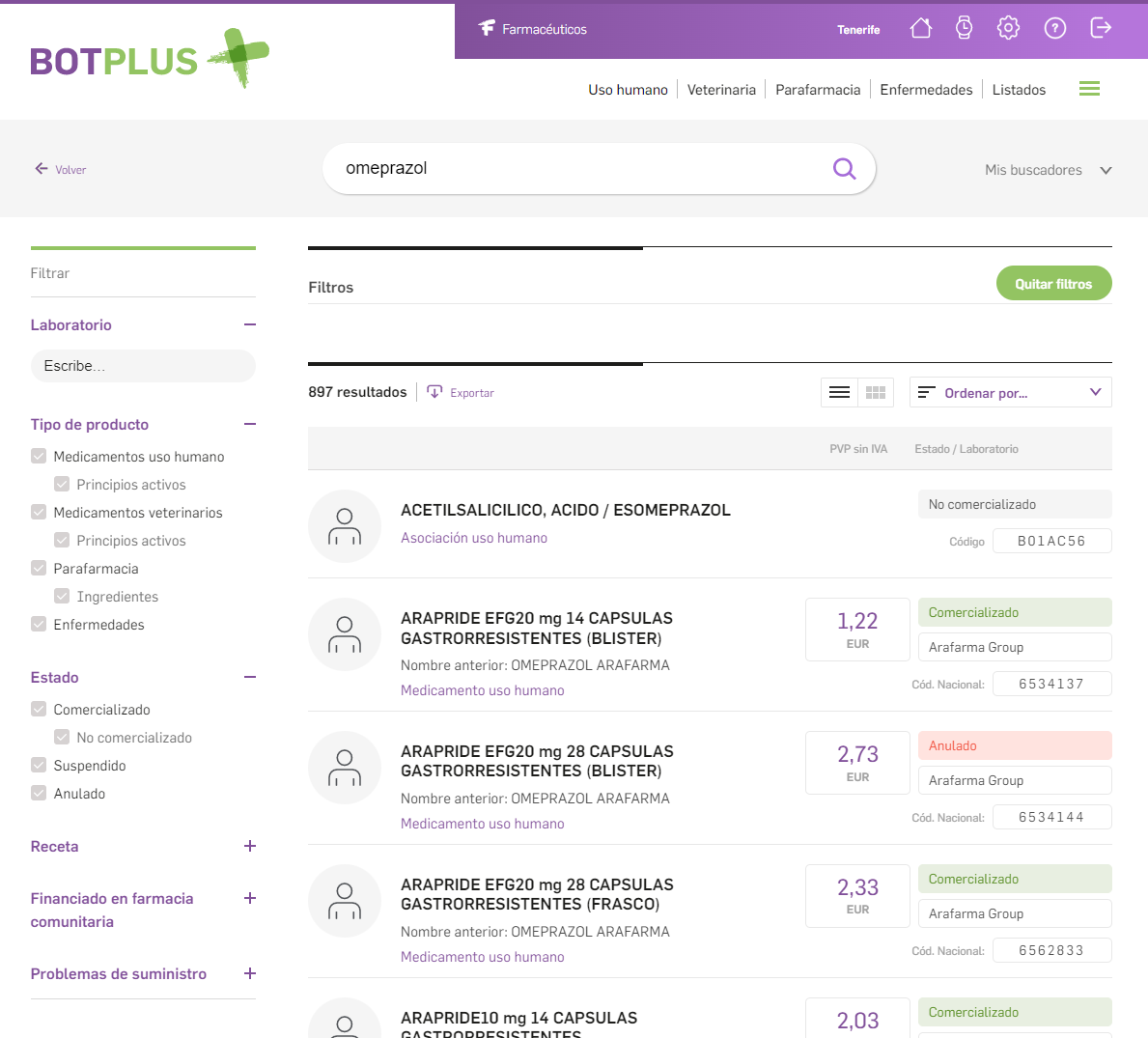
Task: Open the Veterinaria menu item
Action: (x=721, y=90)
